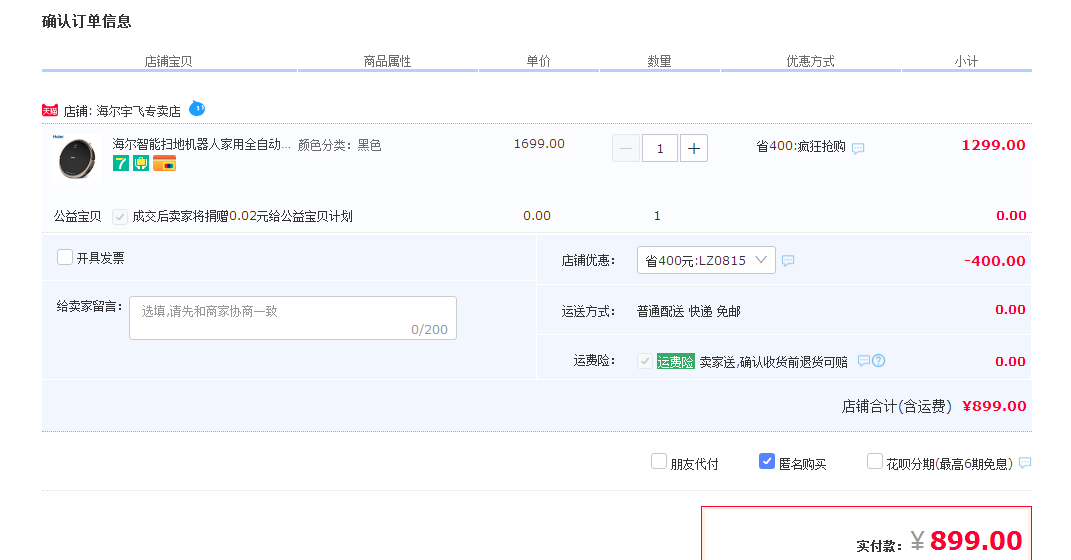Click the green shield service badge under the product title
This screenshot has height=560, width=1071.
coord(141,163)
